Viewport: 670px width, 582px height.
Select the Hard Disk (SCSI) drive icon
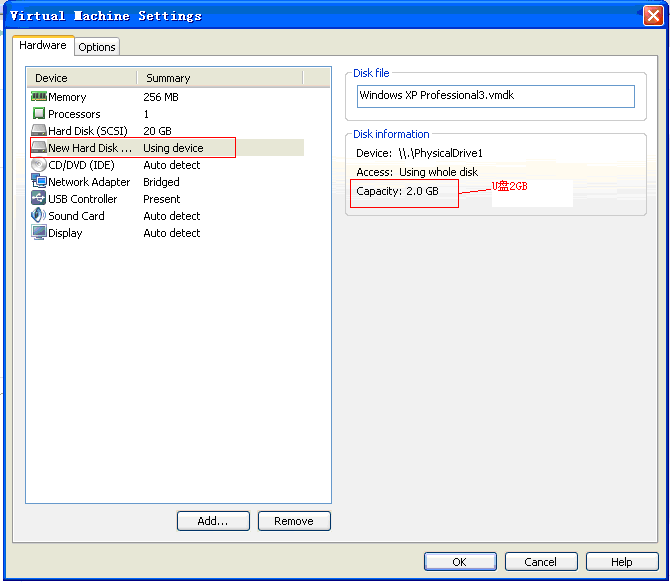tap(38, 130)
